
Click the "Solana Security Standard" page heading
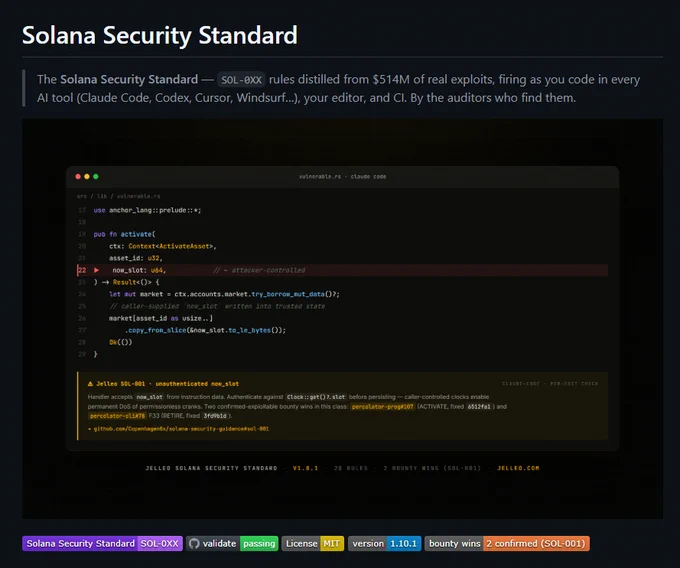click(x=160, y=35)
